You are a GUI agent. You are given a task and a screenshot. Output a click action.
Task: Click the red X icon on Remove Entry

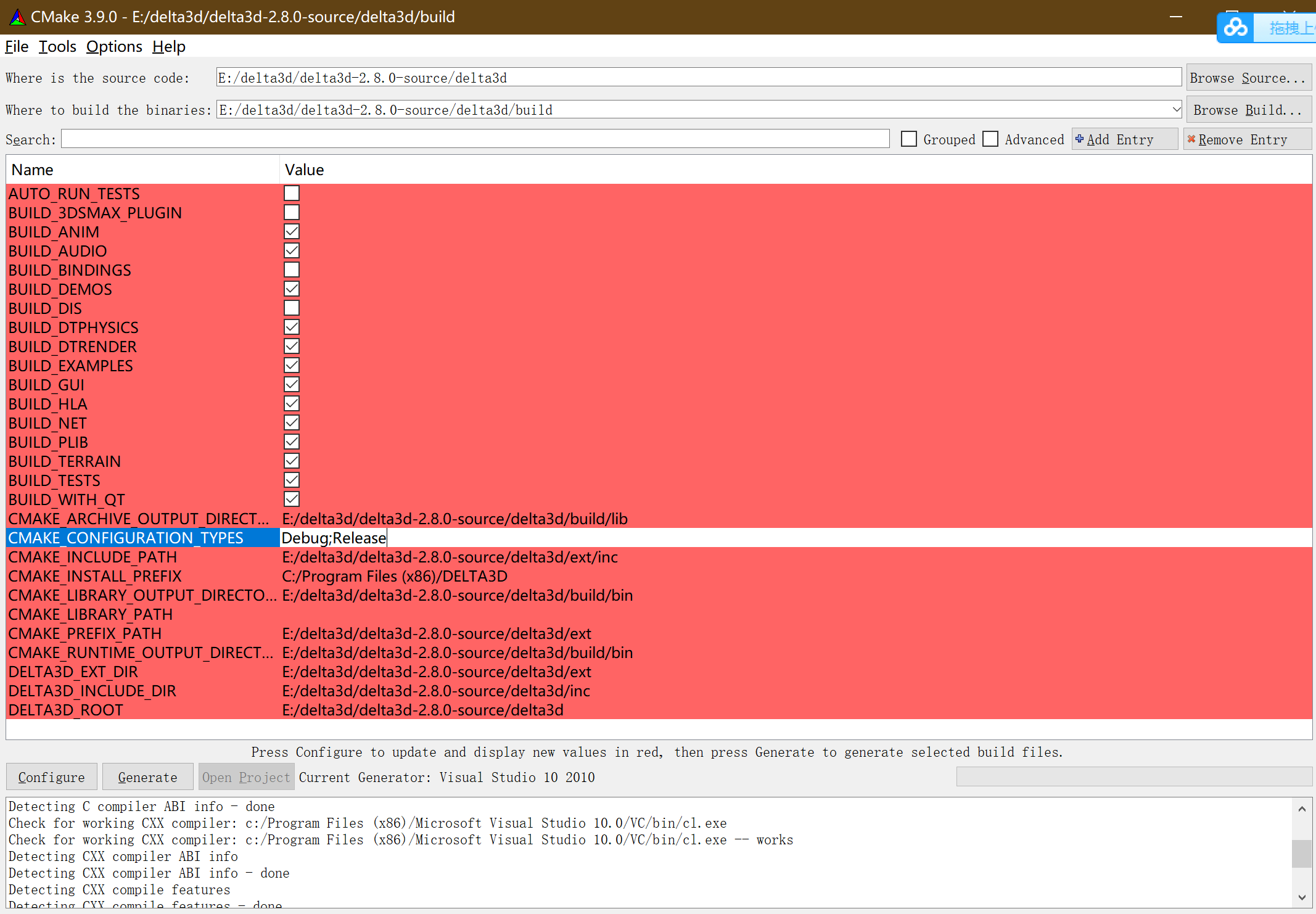(1193, 139)
